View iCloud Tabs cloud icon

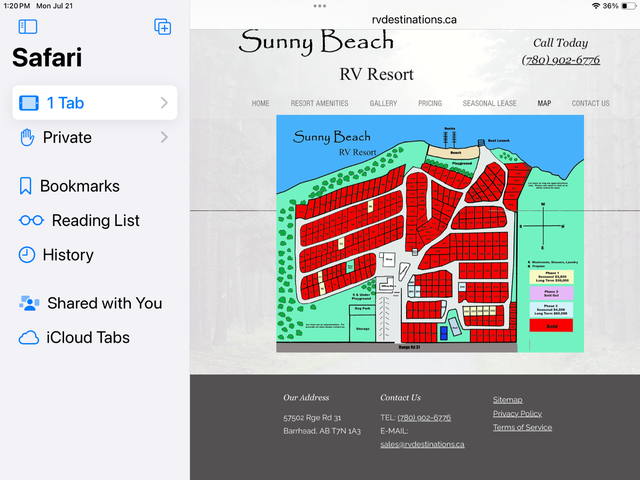[x=29, y=338]
